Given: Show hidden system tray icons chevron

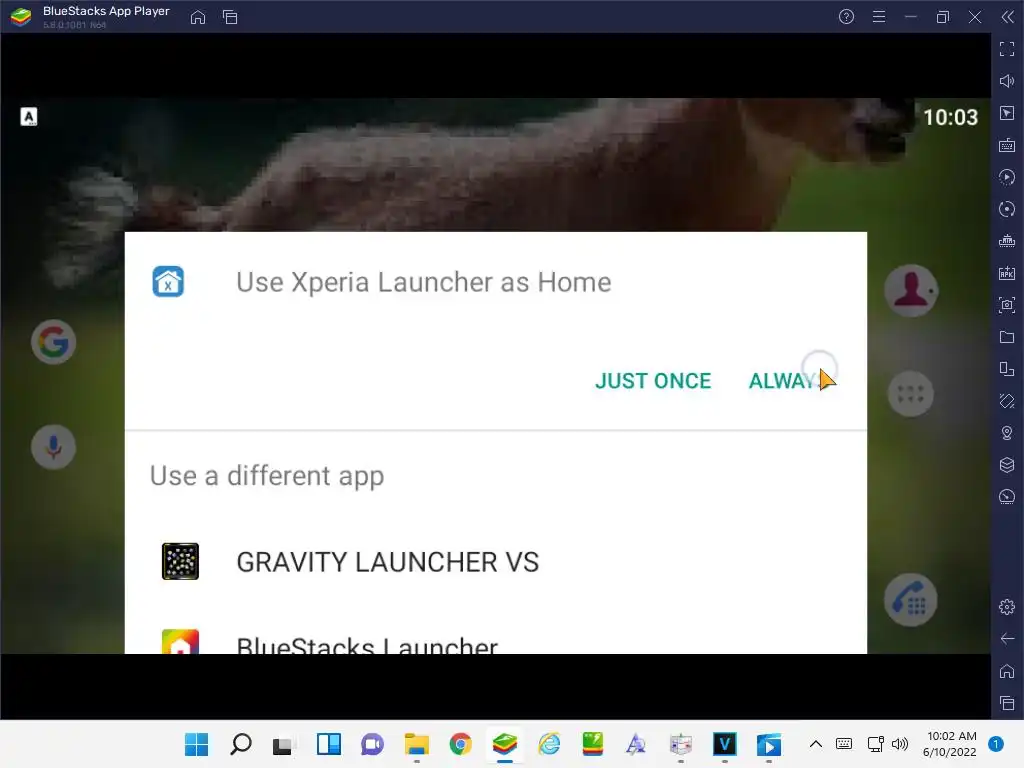Looking at the screenshot, I should [x=816, y=744].
